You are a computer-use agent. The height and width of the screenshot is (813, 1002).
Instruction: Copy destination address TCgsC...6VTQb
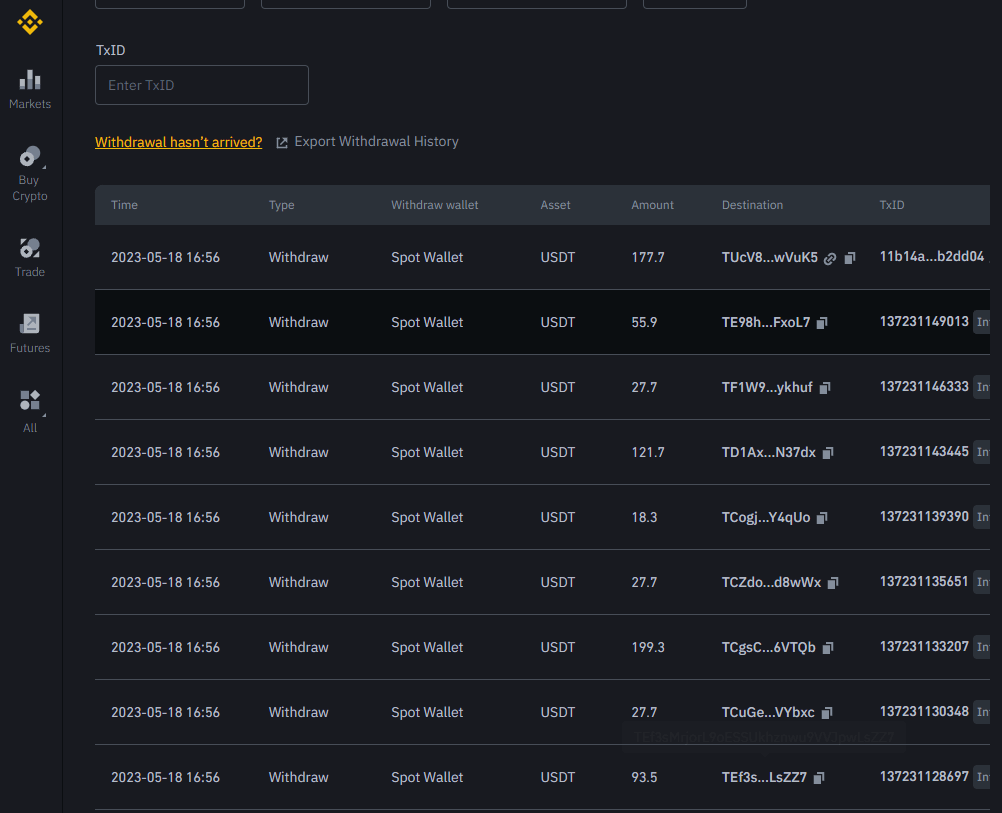[x=828, y=648]
